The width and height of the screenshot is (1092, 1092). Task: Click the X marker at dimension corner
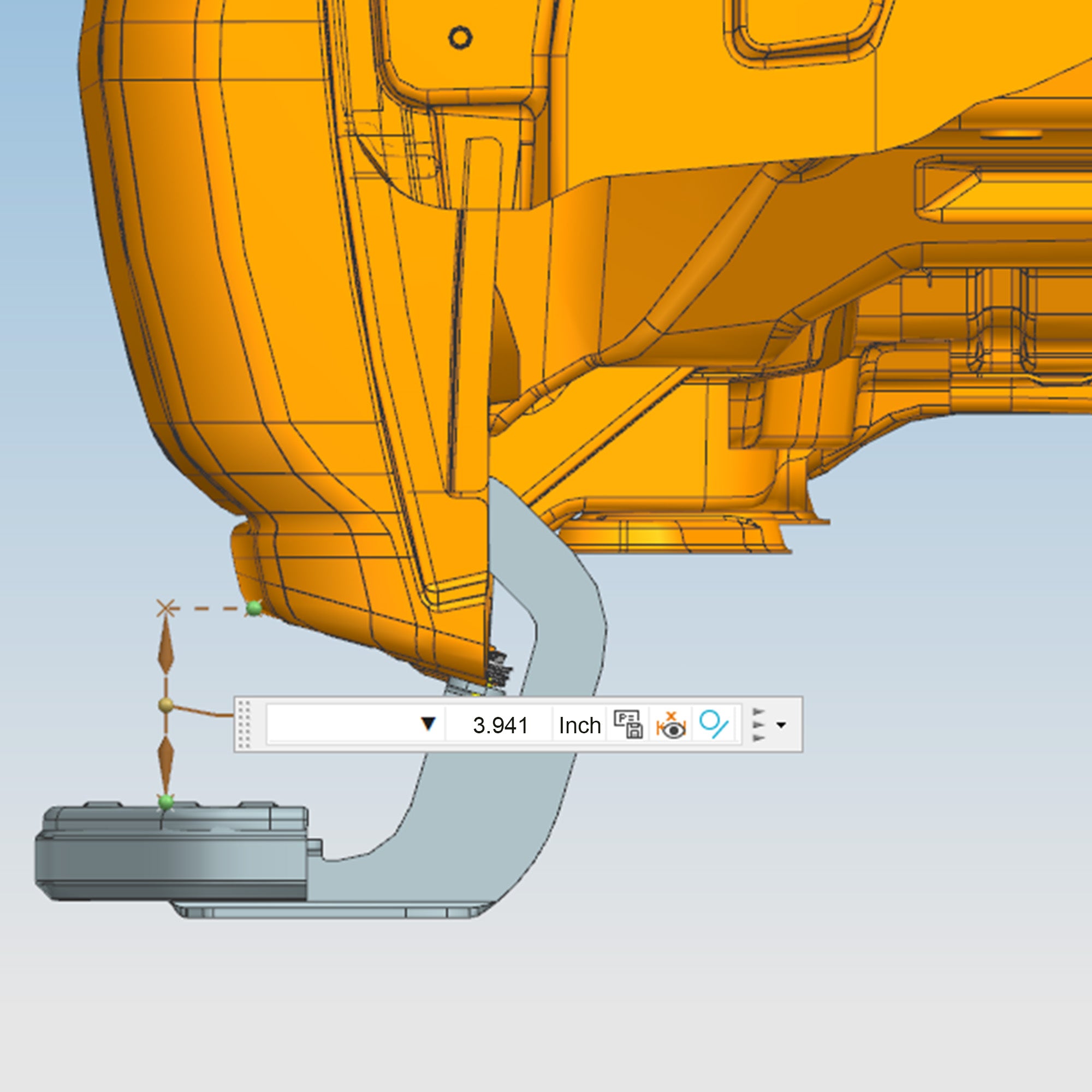165,609
